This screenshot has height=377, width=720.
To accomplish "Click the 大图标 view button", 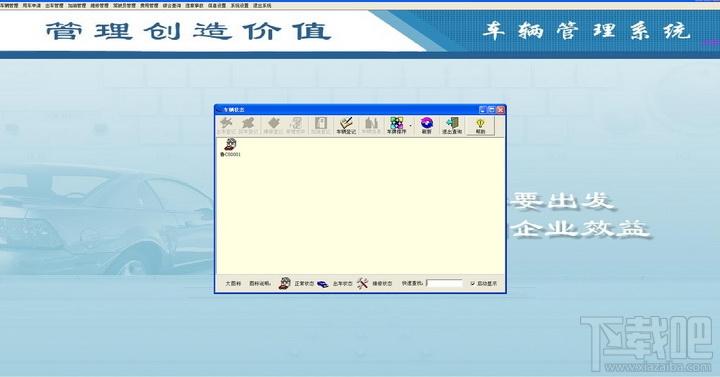I will tap(233, 284).
